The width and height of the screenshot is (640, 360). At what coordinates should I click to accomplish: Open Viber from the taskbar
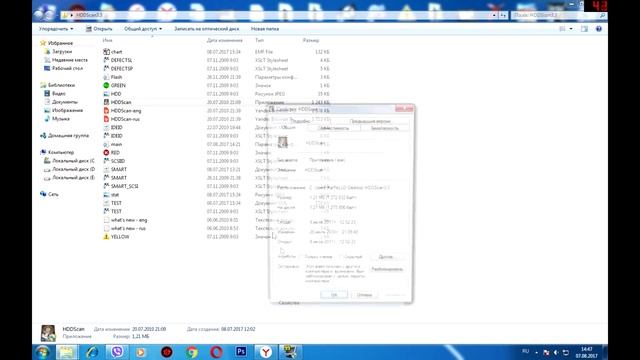click(117, 352)
